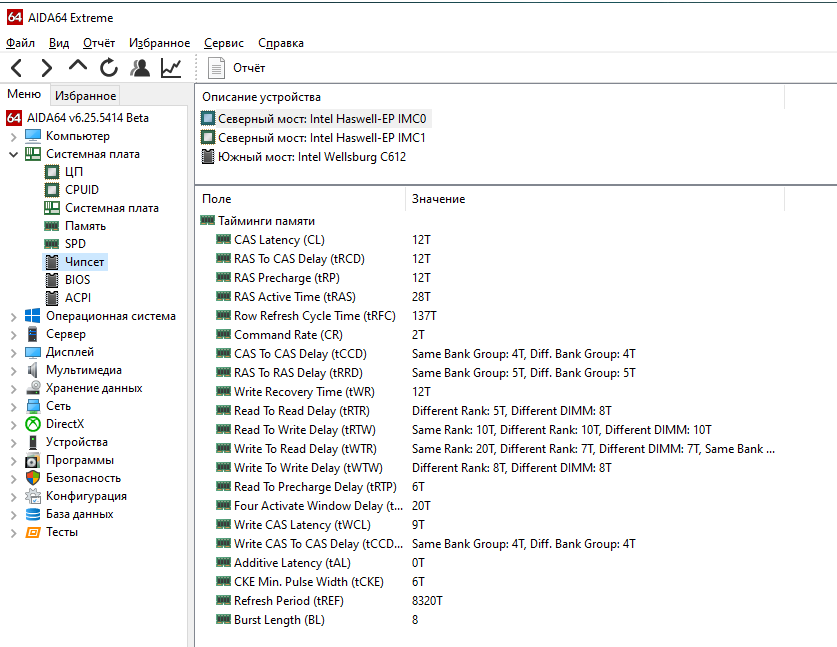Expand the Компьютер tree node
The height and width of the screenshot is (647, 837).
(x=13, y=137)
